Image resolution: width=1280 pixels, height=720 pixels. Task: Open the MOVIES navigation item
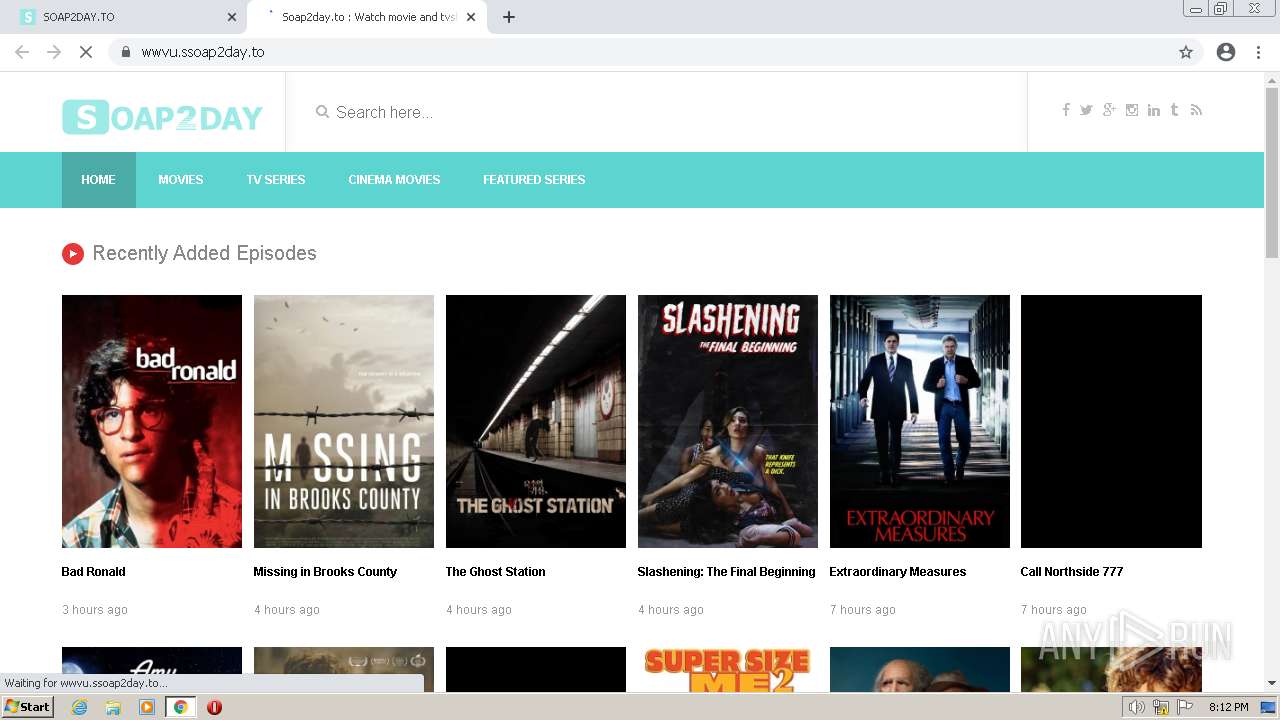point(180,180)
